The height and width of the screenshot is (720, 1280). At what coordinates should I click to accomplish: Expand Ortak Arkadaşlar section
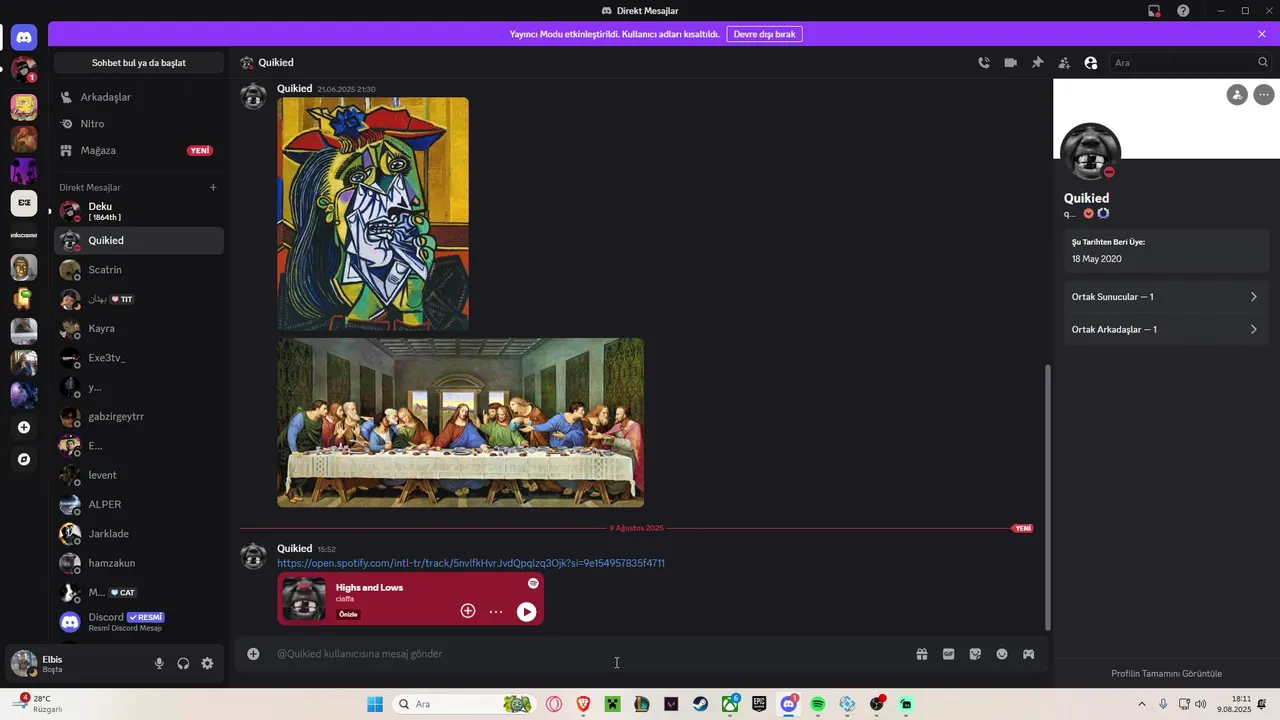pos(1166,330)
